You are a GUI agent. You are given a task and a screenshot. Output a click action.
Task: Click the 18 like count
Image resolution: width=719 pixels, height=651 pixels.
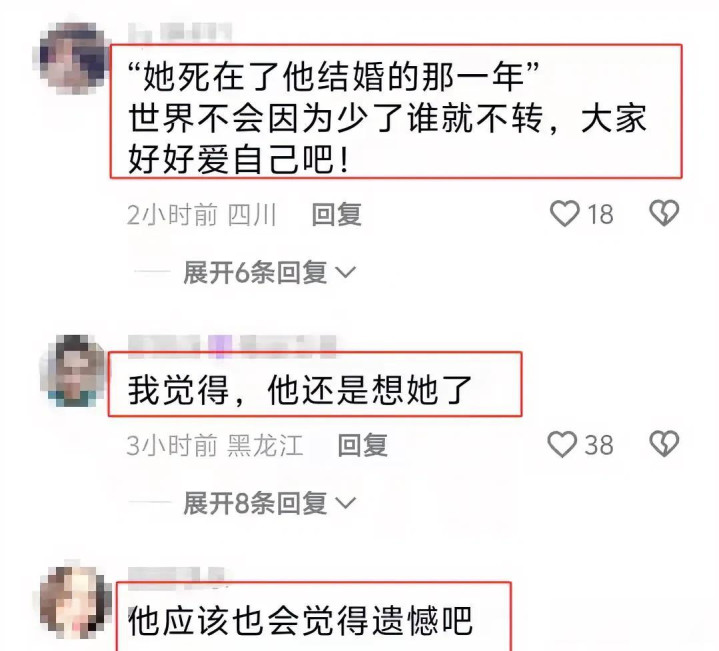(600, 214)
